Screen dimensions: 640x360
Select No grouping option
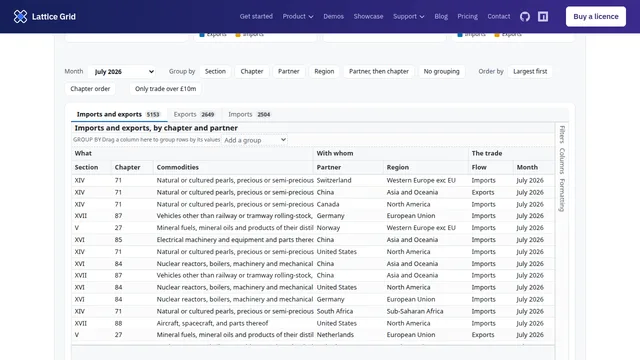(441, 71)
